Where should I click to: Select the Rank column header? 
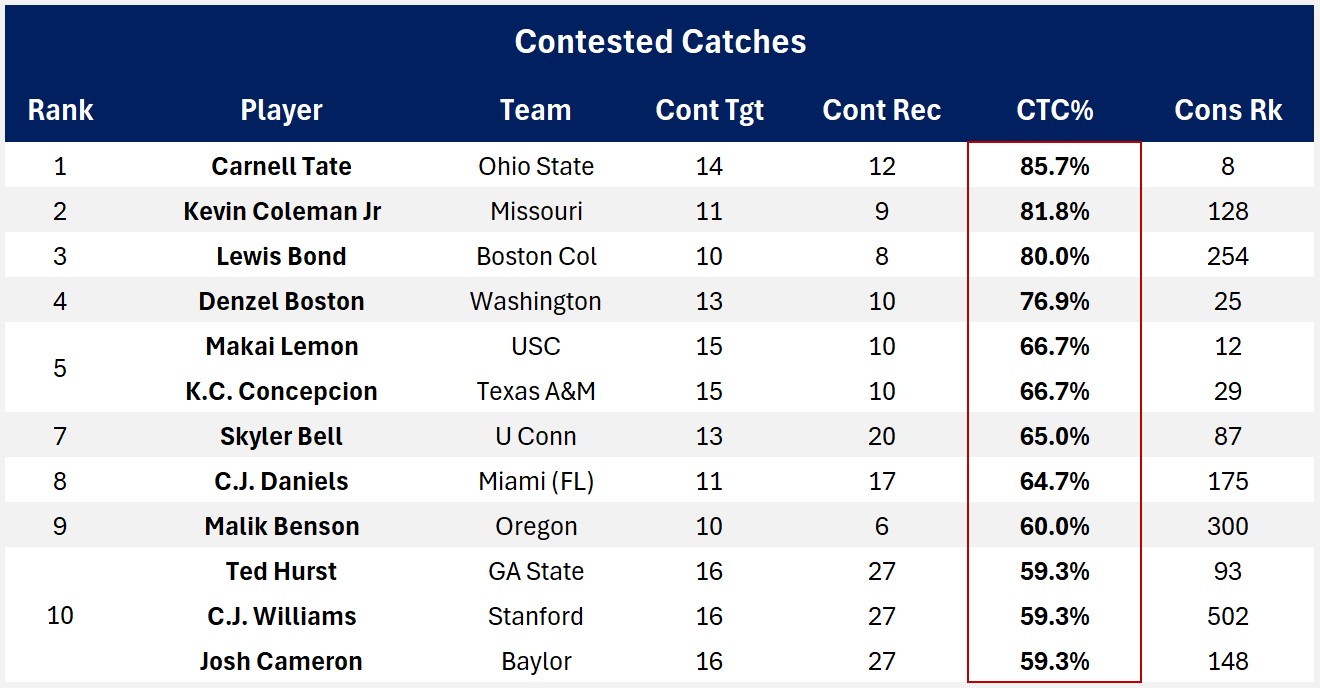(60, 110)
